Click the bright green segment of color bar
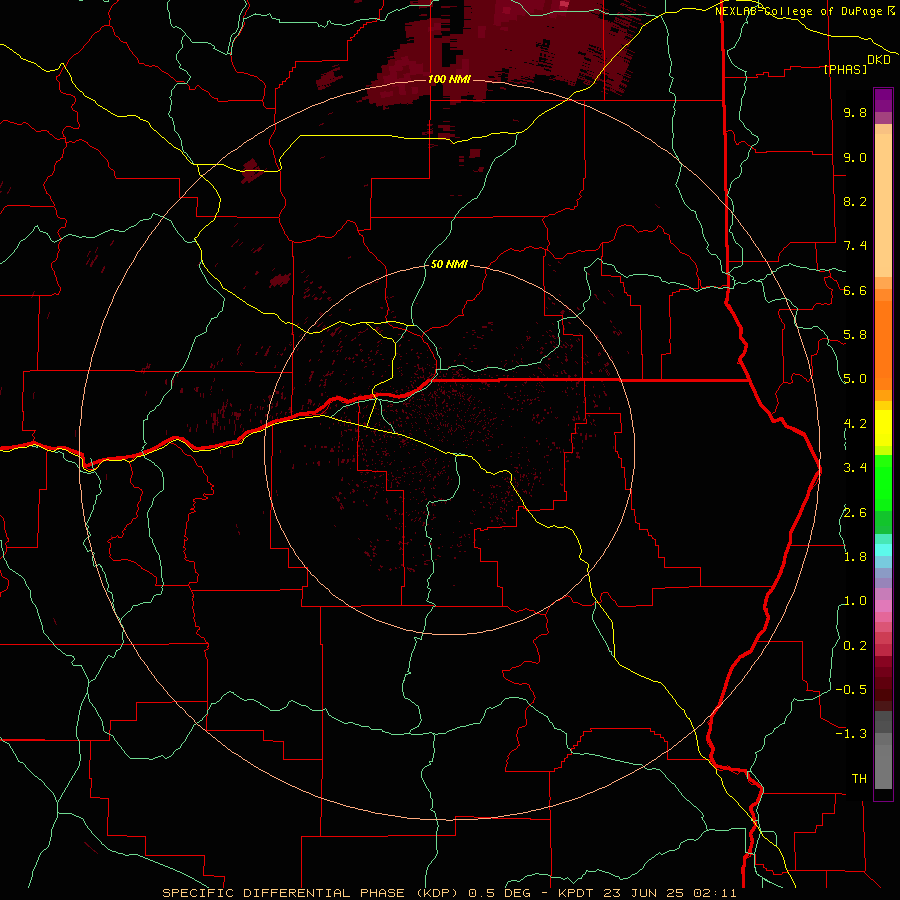The height and width of the screenshot is (900, 900). click(883, 482)
